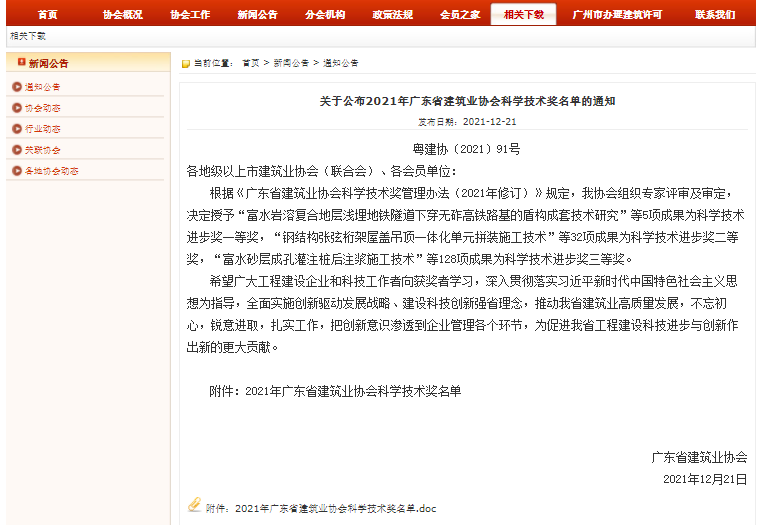Click the arrow icon beside 各地协会动态
This screenshot has height=525, width=762.
pos(17,171)
